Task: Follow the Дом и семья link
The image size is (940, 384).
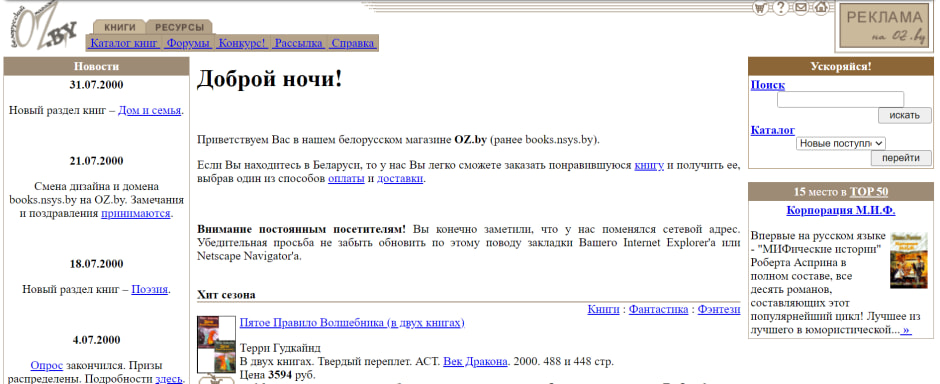Action: 149,110
